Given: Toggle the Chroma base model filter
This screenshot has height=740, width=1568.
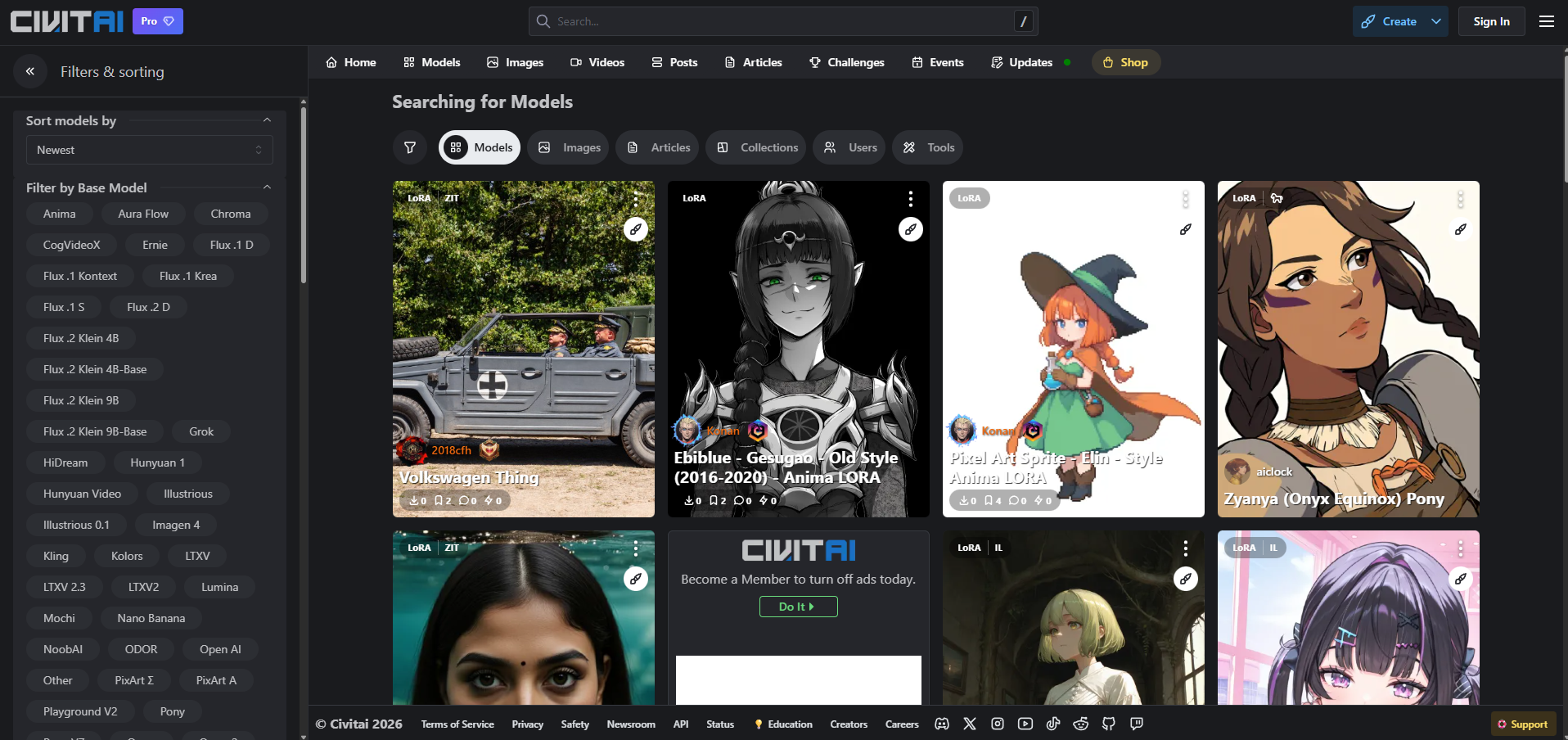Looking at the screenshot, I should coord(231,214).
